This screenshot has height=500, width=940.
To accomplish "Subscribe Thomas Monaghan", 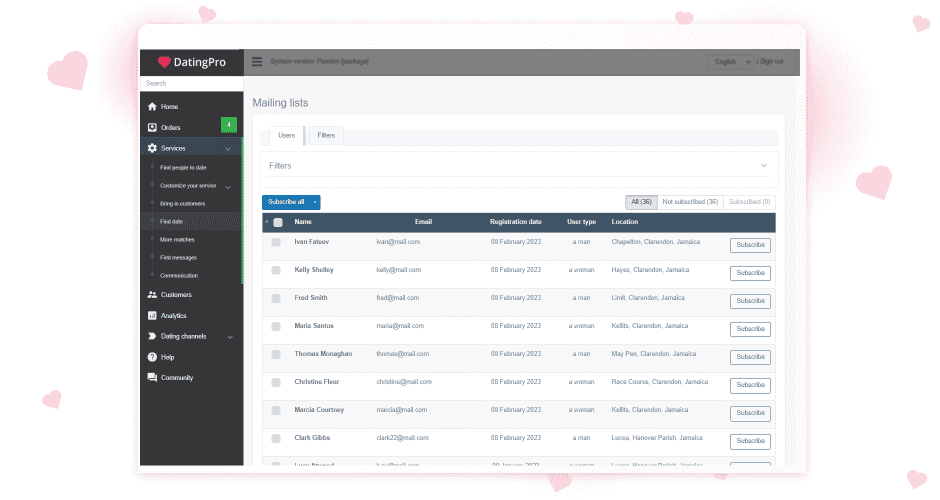I will [x=750, y=357].
